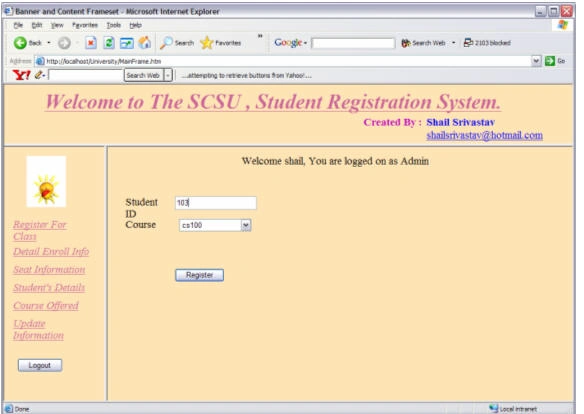The height and width of the screenshot is (414, 584).
Task: Click the Windows flag logo
Action: pos(563,25)
